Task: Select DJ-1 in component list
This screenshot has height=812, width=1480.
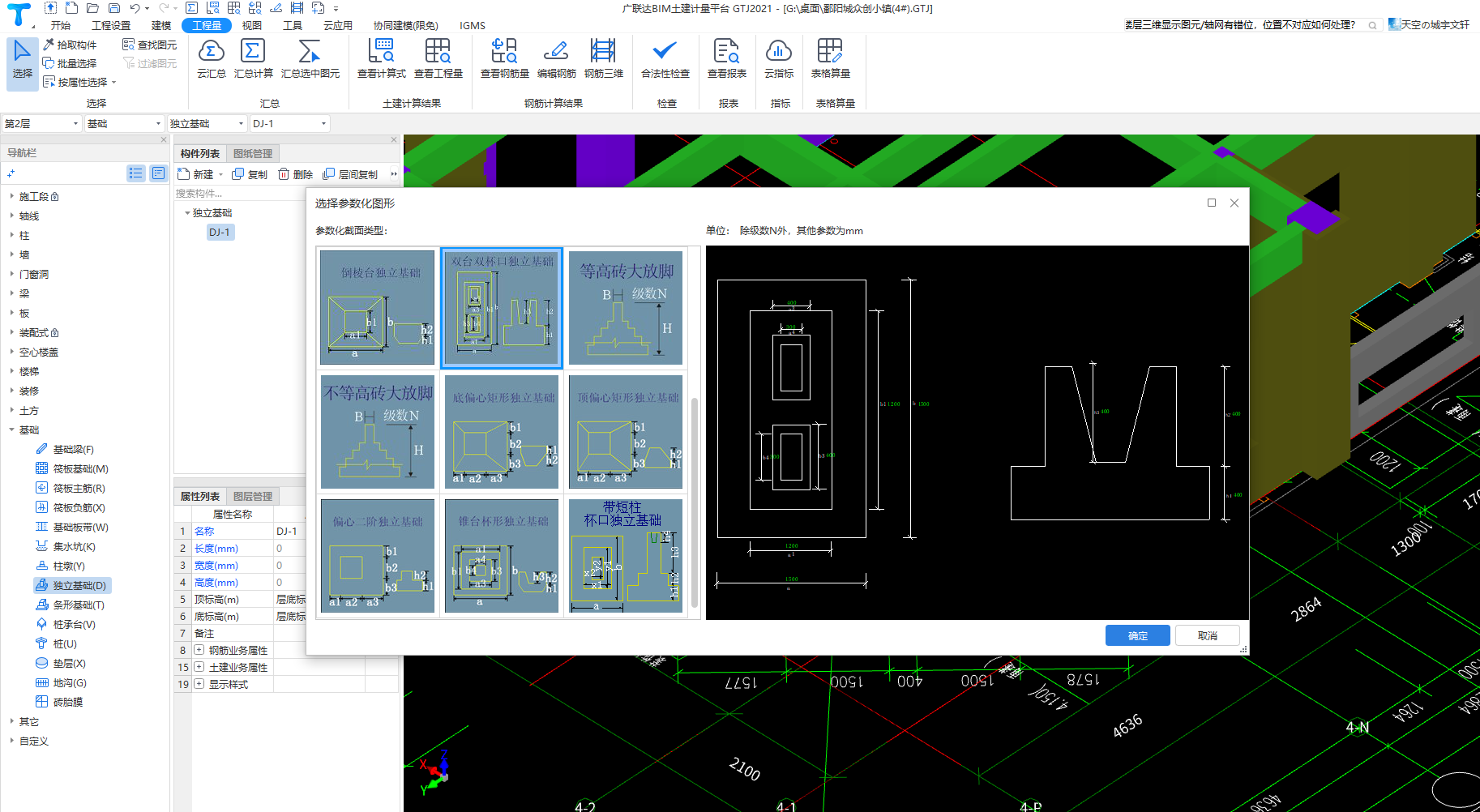Action: (220, 232)
